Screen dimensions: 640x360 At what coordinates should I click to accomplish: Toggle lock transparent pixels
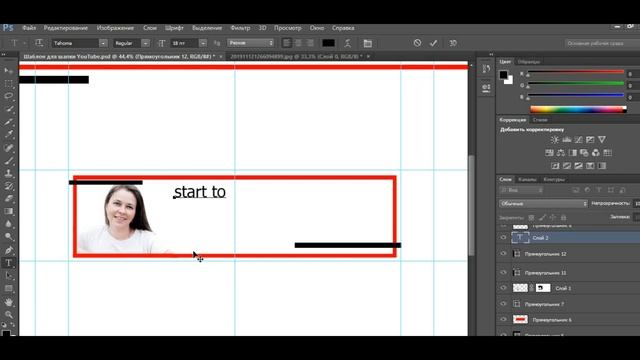pos(531,218)
